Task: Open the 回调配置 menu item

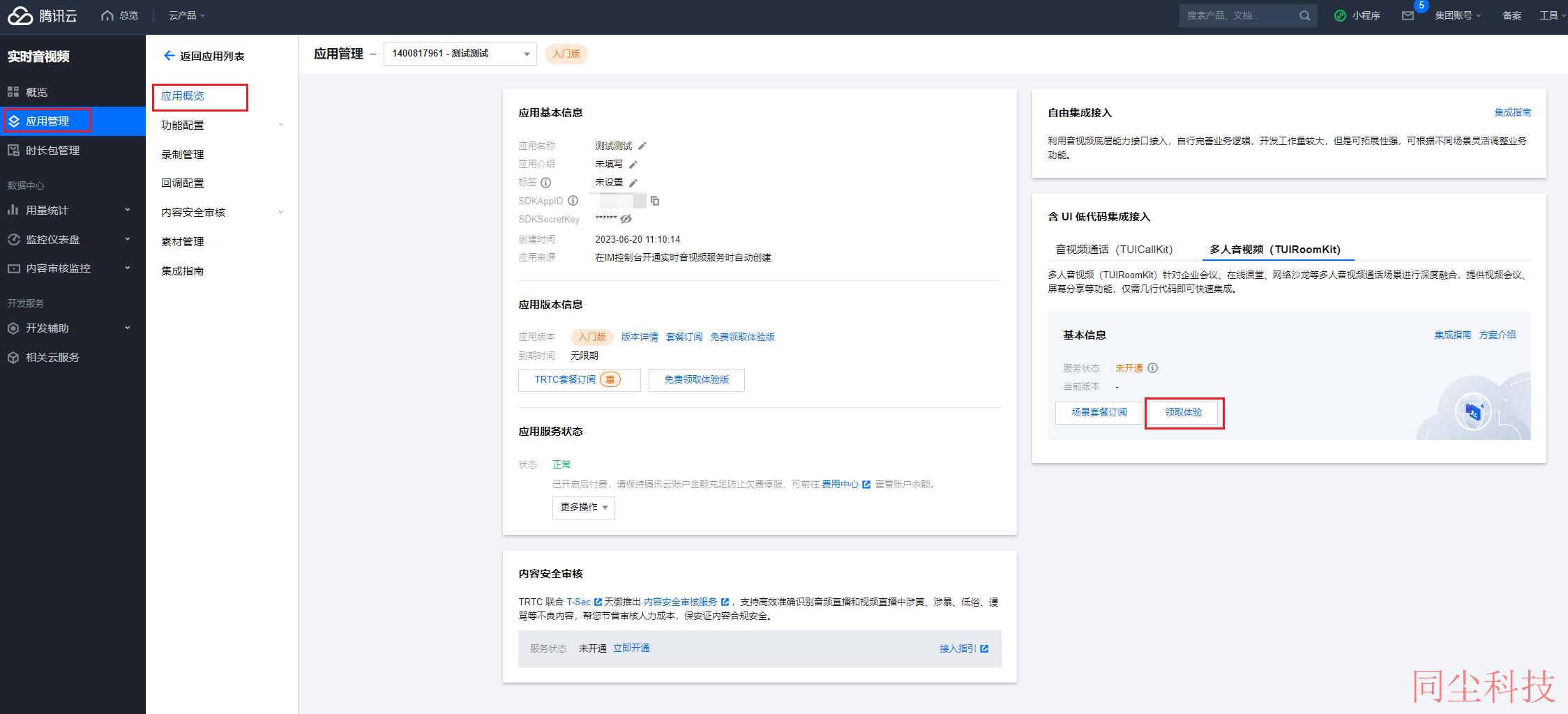Action: tap(183, 183)
